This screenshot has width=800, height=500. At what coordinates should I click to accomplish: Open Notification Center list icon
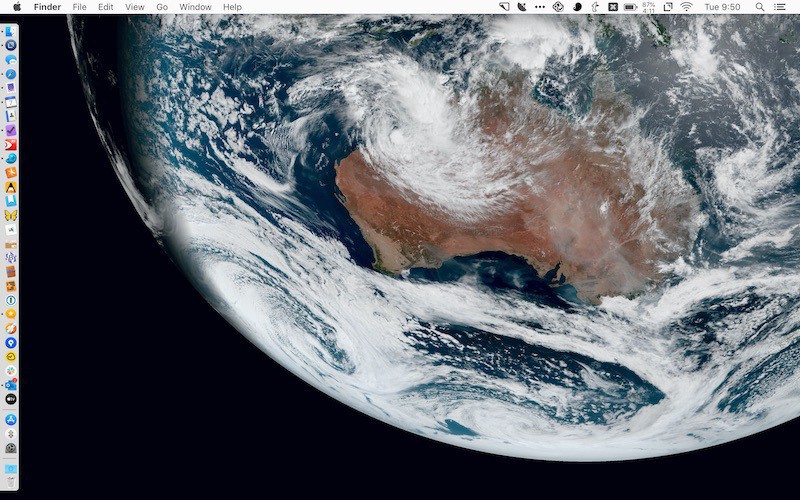coord(780,7)
